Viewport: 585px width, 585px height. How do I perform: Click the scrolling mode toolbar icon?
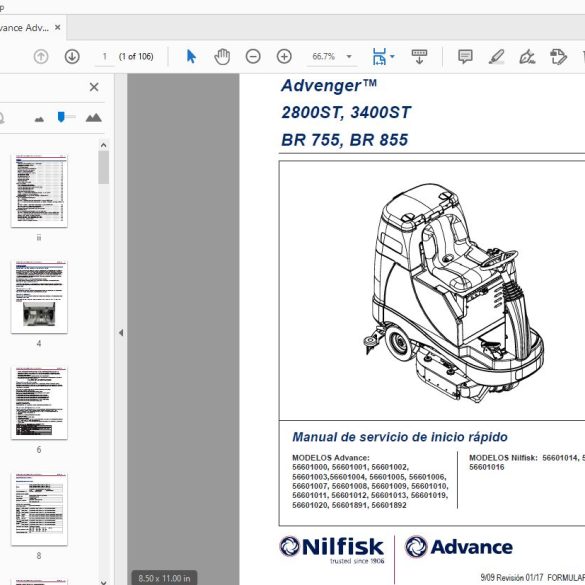419,57
